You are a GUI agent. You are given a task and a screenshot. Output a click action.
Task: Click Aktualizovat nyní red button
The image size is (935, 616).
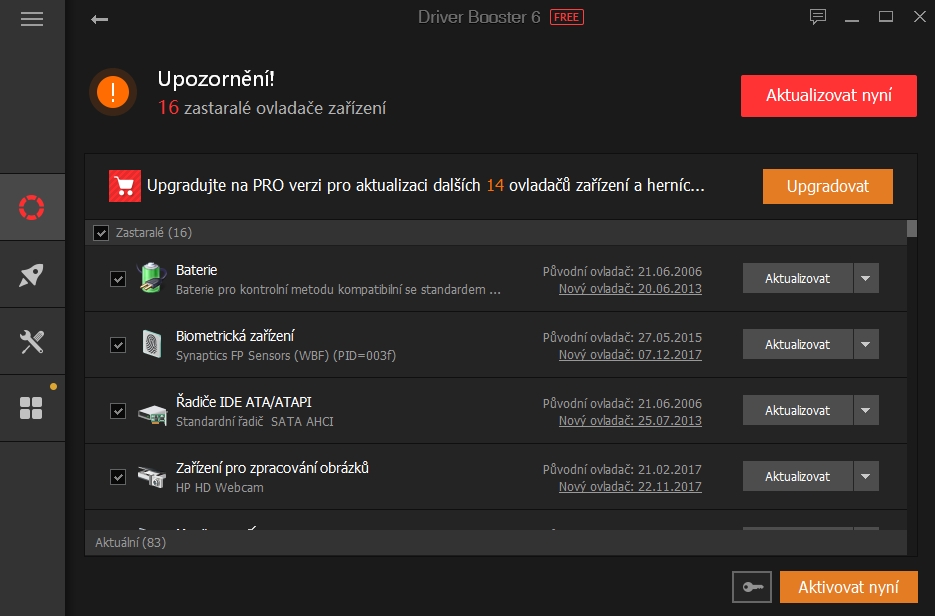[829, 95]
